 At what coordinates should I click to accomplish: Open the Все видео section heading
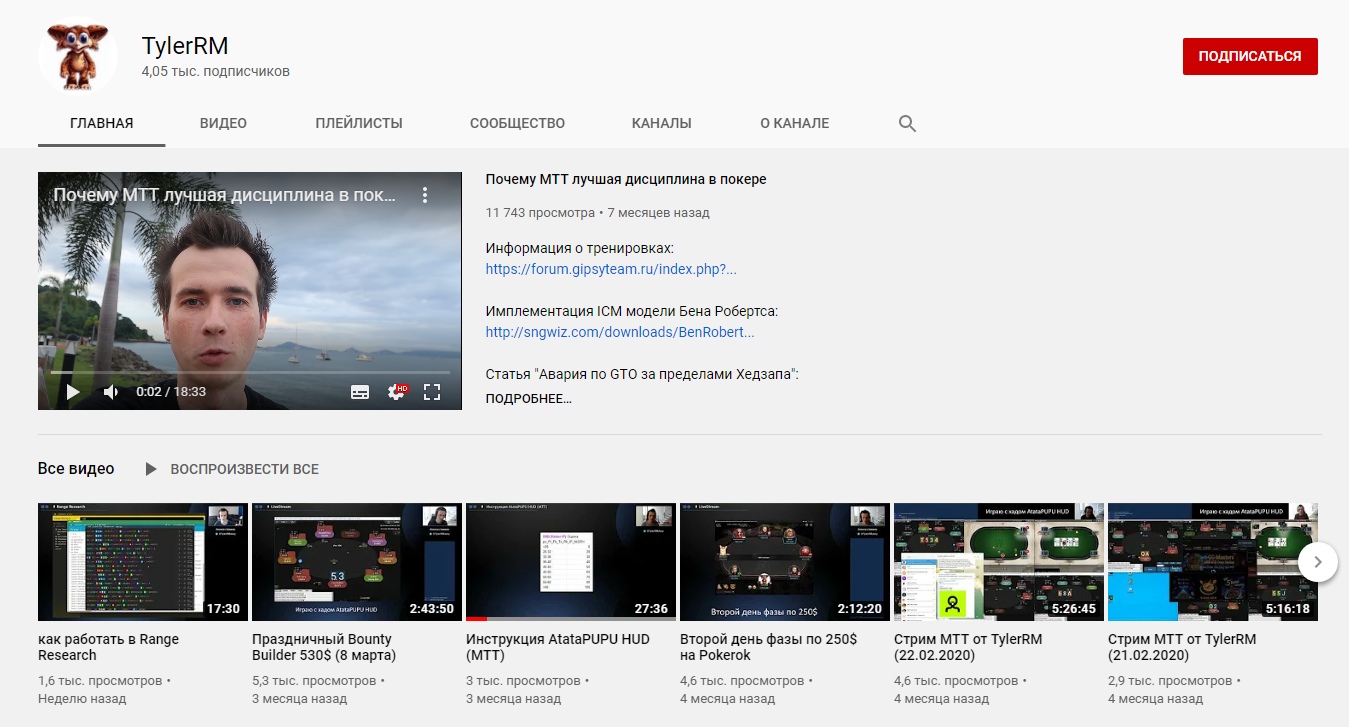click(76, 469)
